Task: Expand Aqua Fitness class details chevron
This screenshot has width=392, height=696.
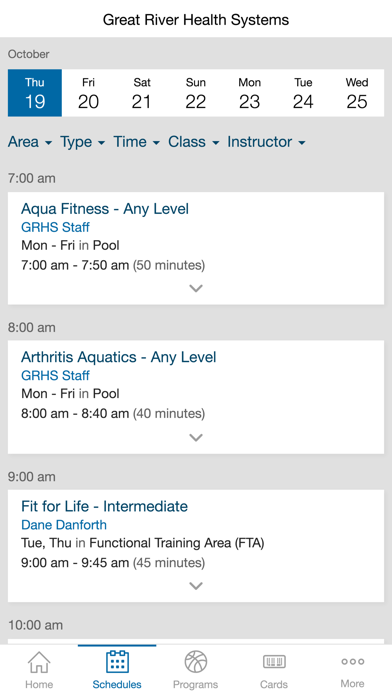Action: pos(196,289)
